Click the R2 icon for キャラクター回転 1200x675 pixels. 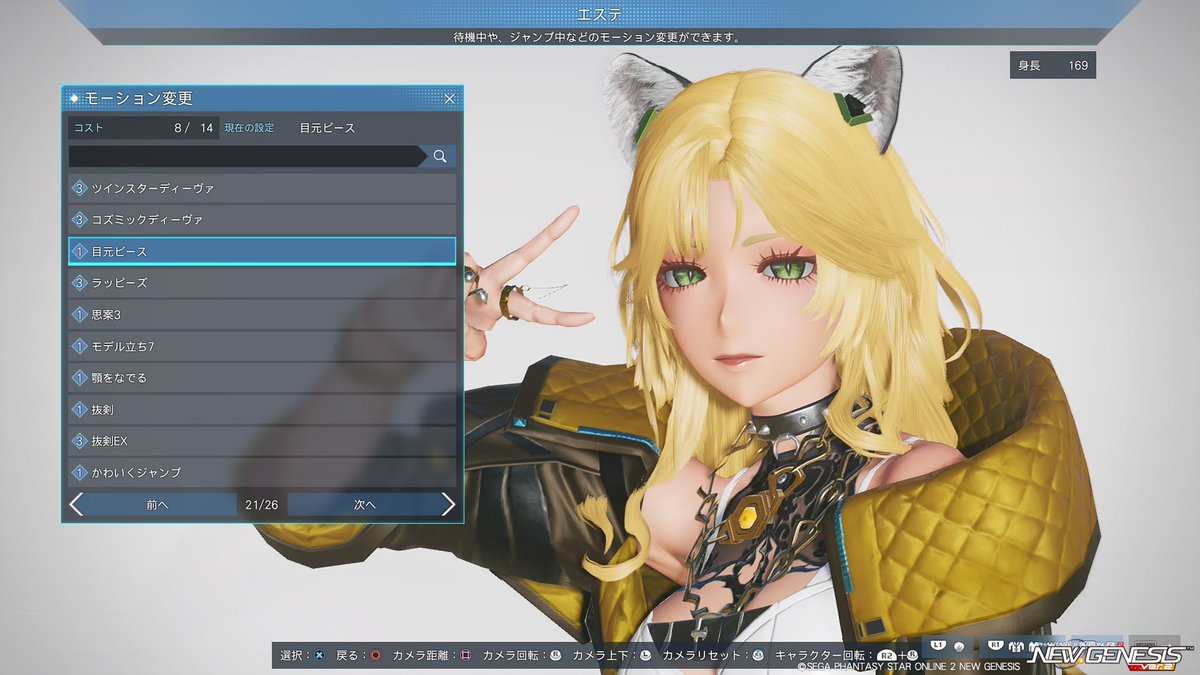[x=887, y=656]
